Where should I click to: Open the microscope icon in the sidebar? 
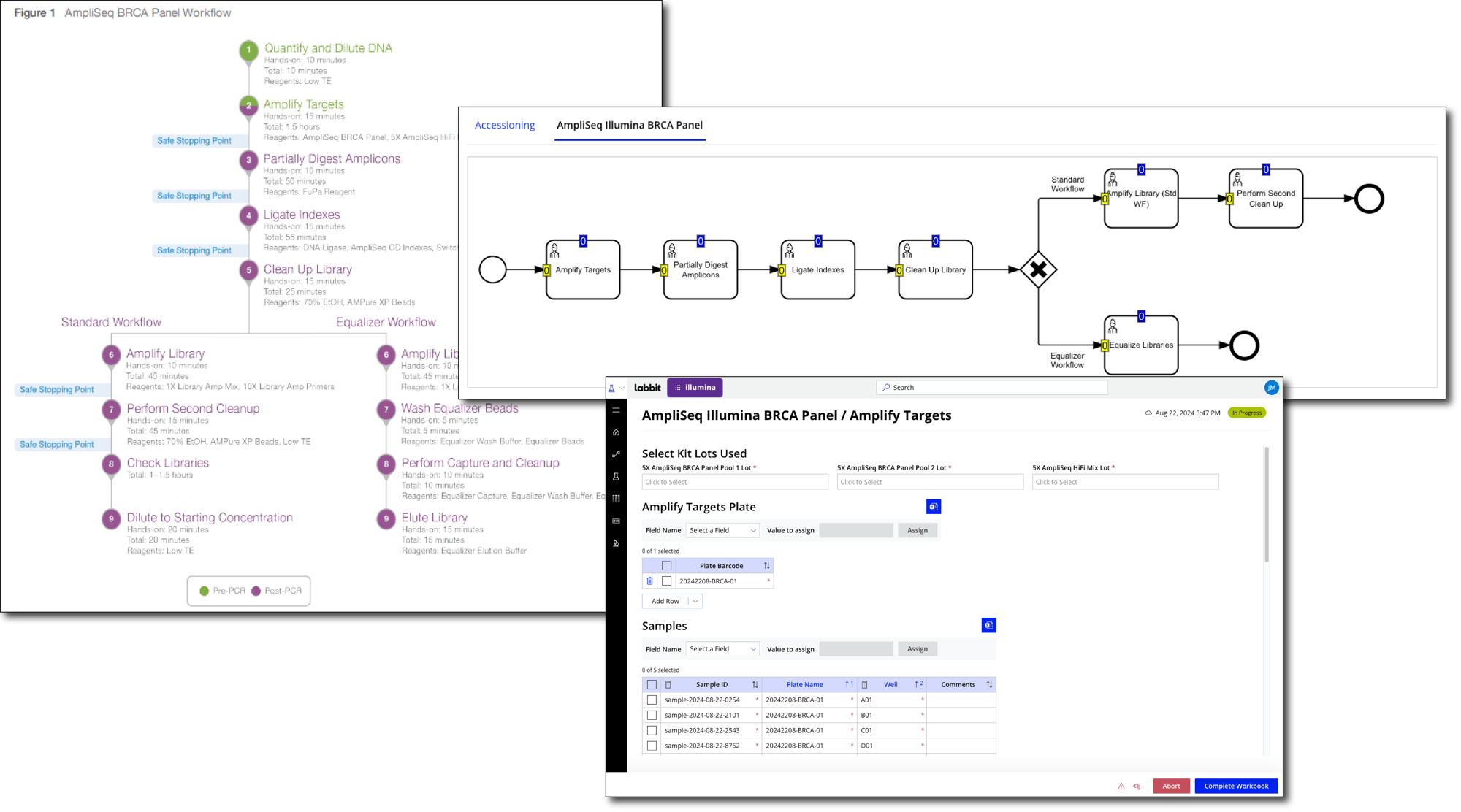click(616, 543)
